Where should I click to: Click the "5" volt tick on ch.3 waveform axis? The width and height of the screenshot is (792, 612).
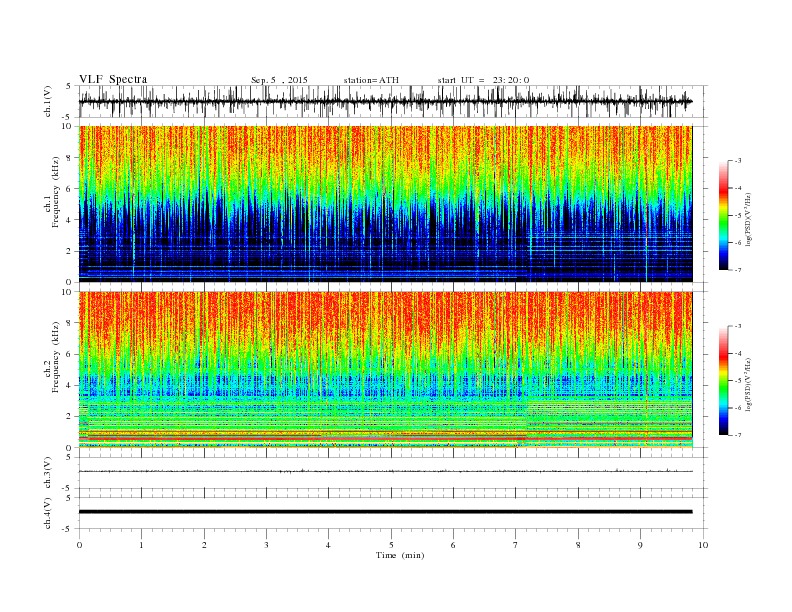pos(69,457)
